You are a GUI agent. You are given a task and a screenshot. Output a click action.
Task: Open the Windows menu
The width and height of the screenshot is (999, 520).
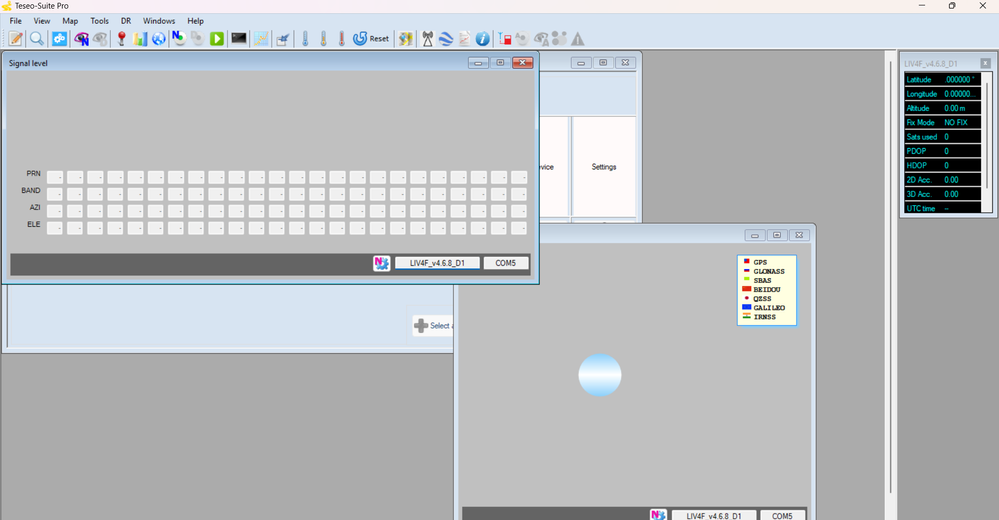pos(159,21)
